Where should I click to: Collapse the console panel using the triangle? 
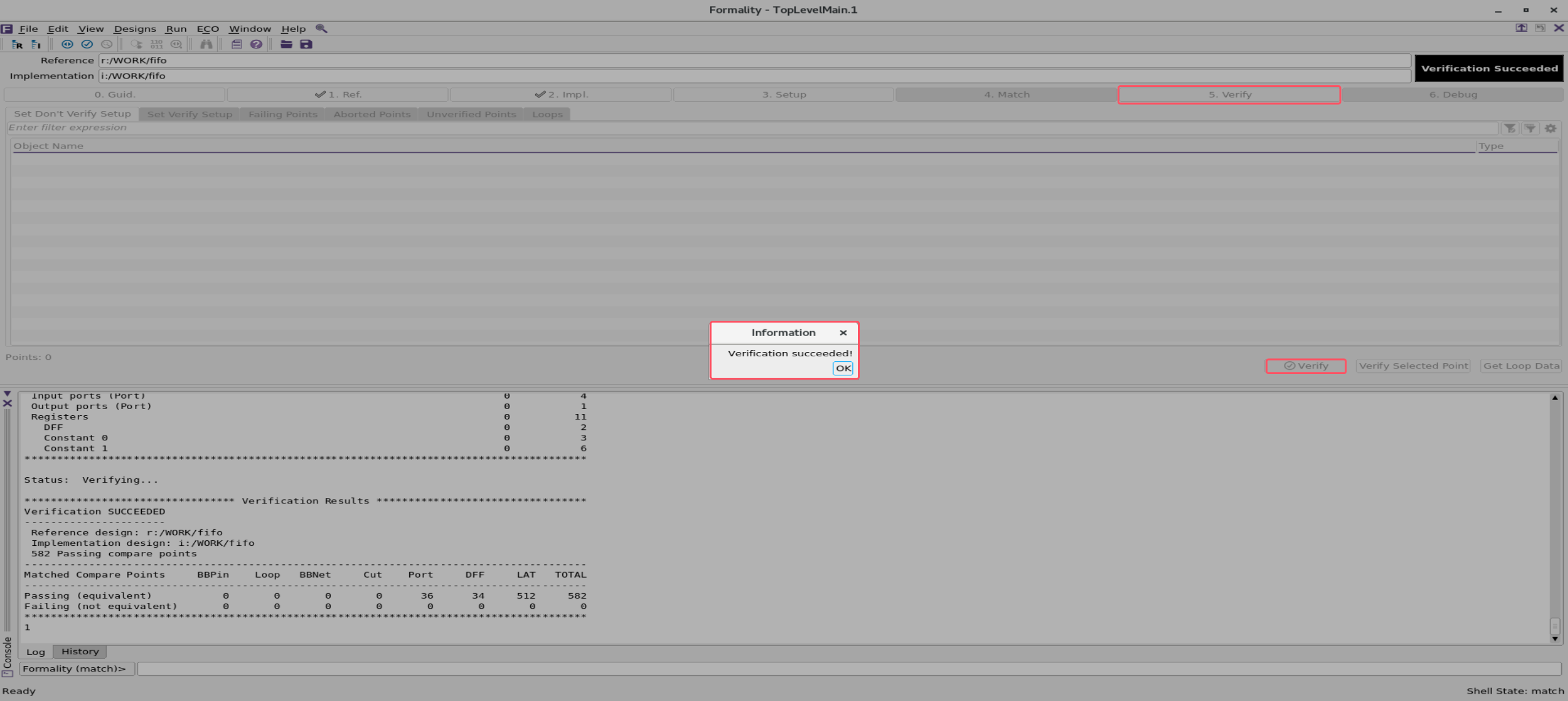pos(7,394)
